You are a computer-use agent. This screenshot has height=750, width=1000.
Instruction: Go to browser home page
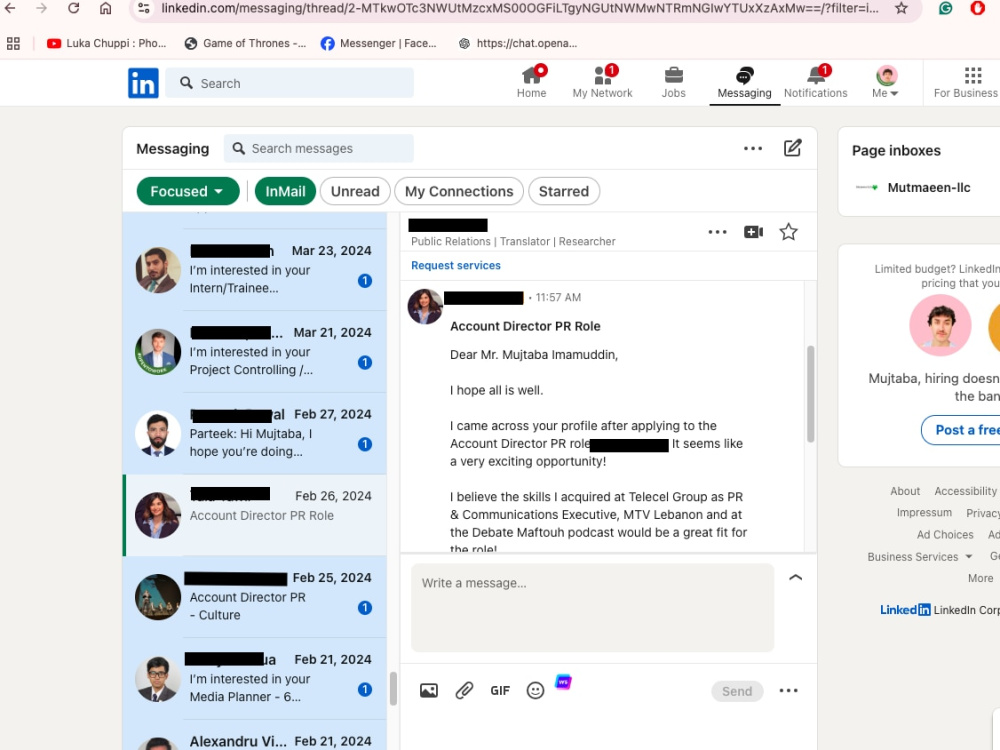106,8
